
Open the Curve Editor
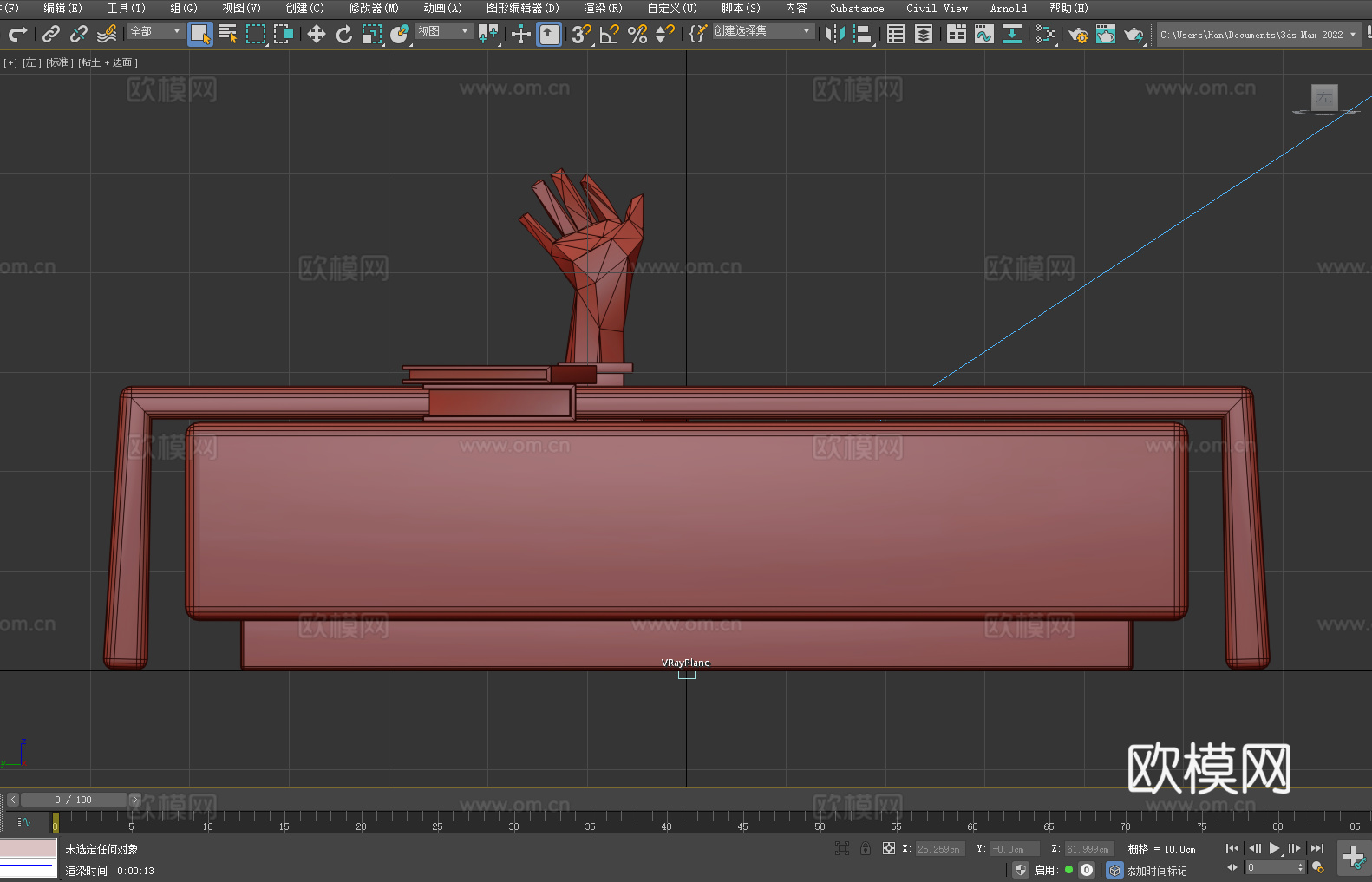point(984,34)
